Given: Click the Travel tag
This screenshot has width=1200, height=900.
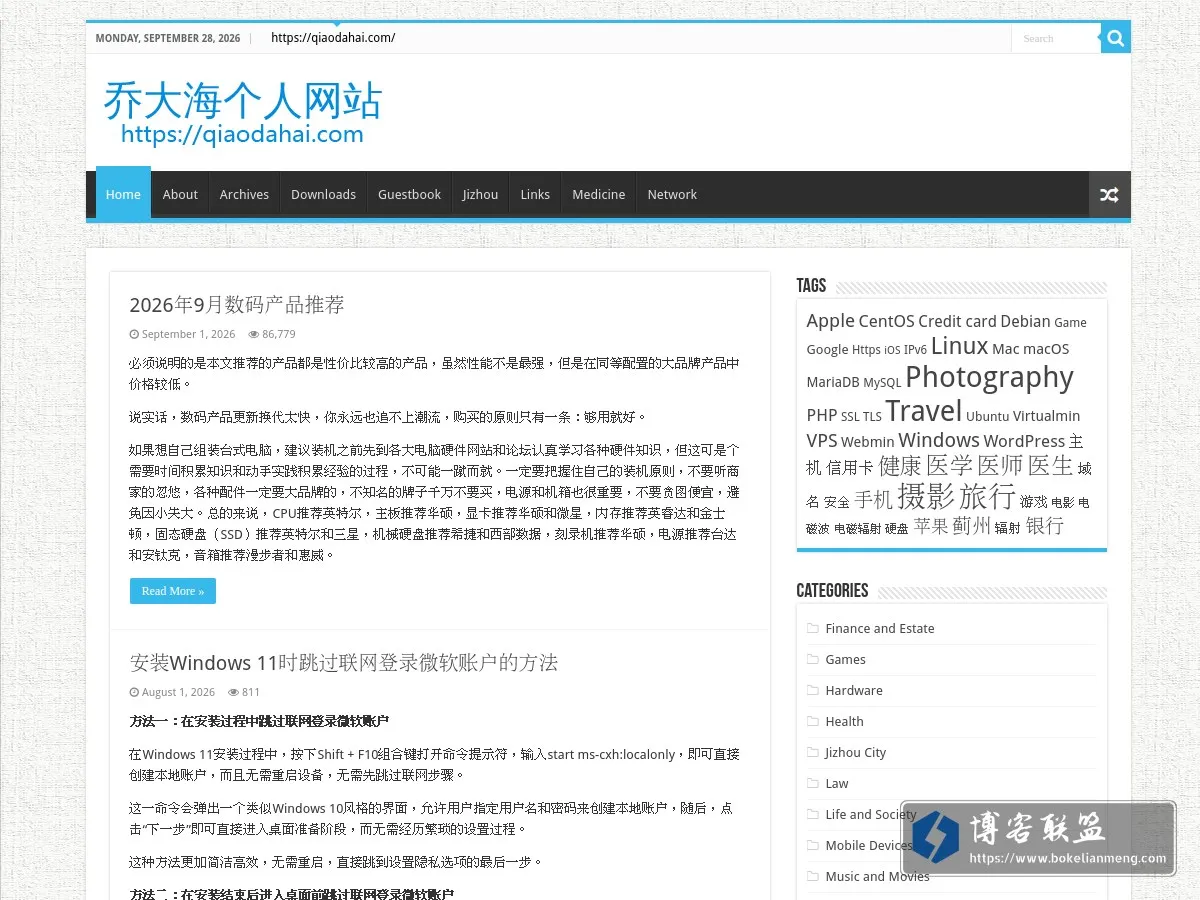Looking at the screenshot, I should coord(923,411).
